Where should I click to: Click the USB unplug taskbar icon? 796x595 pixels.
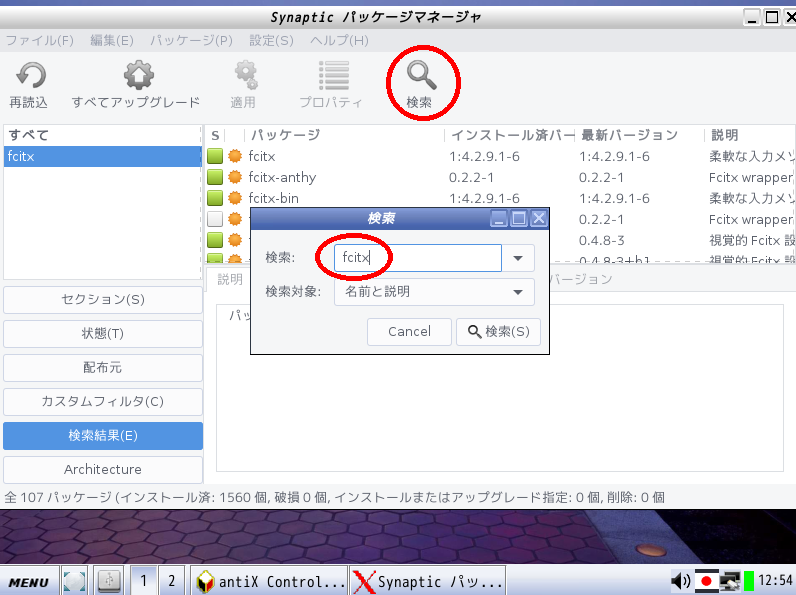tap(109, 581)
